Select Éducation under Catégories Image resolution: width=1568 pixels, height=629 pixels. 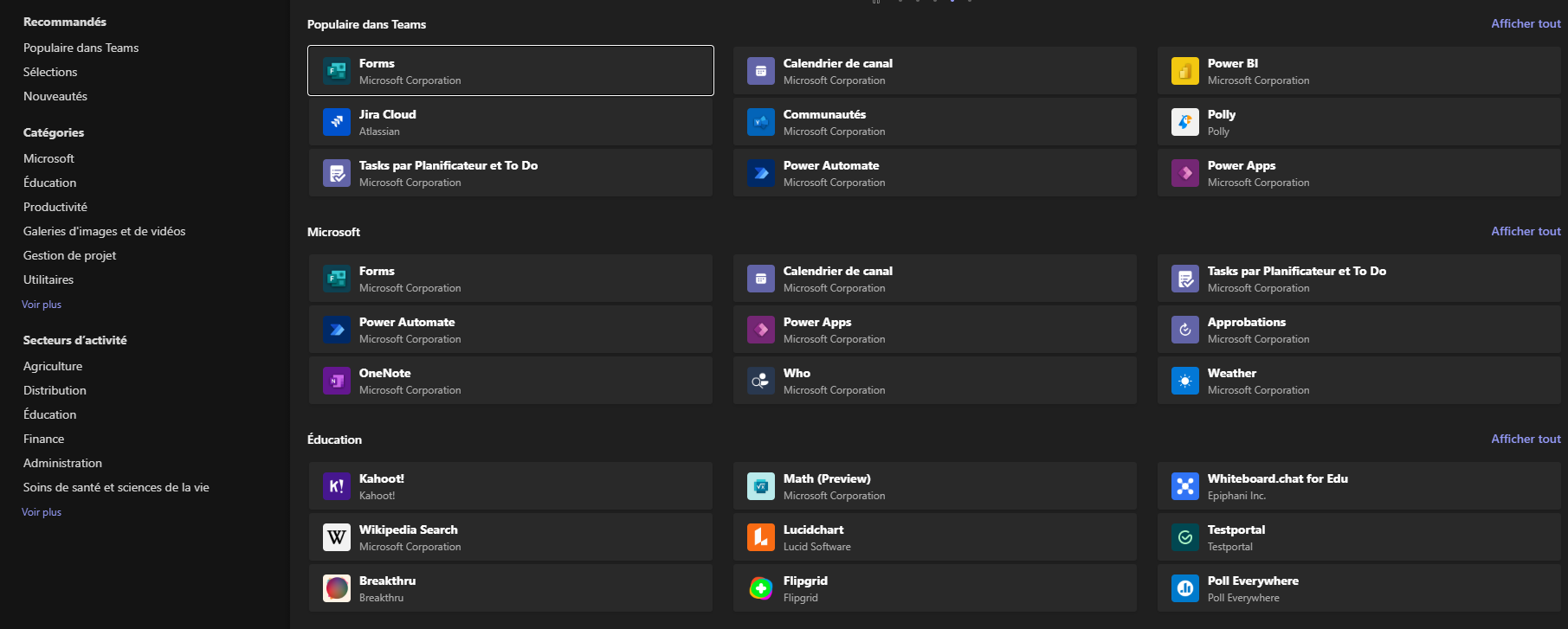[49, 183]
